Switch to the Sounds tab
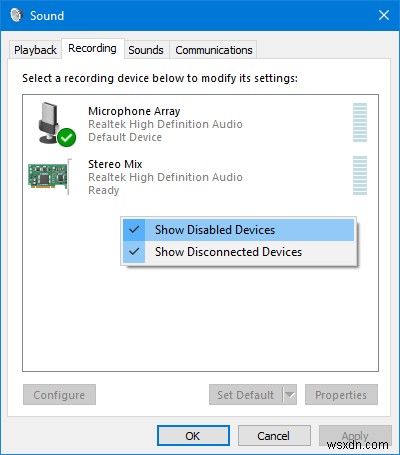400x455 pixels. click(146, 50)
